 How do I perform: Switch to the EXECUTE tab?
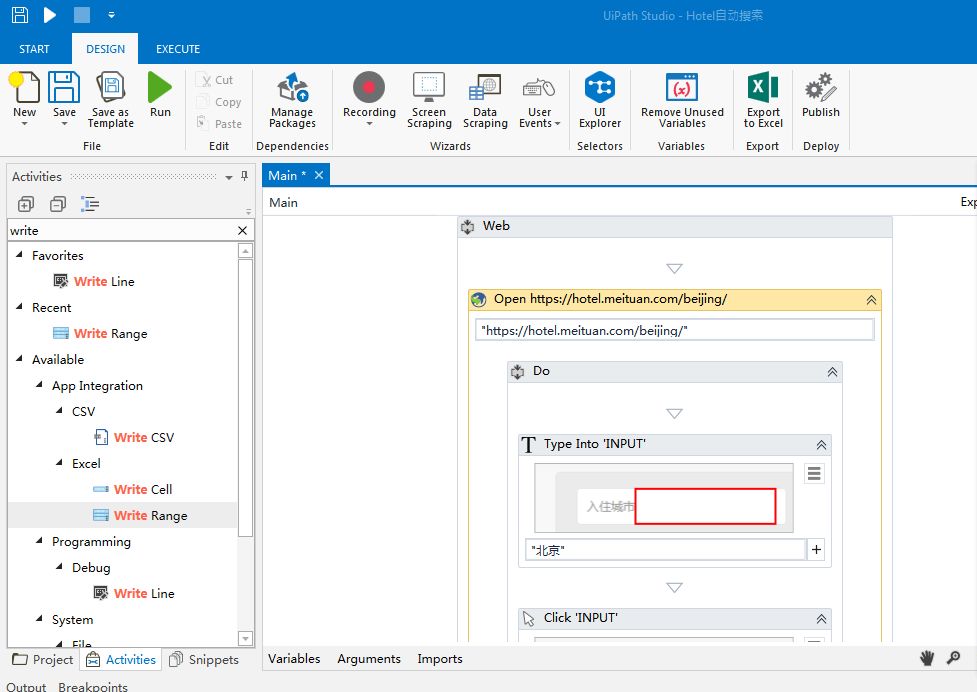178,49
